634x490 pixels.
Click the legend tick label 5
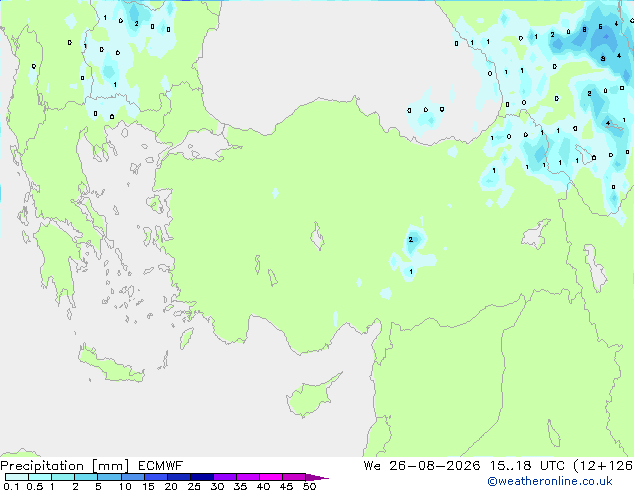(x=98, y=486)
